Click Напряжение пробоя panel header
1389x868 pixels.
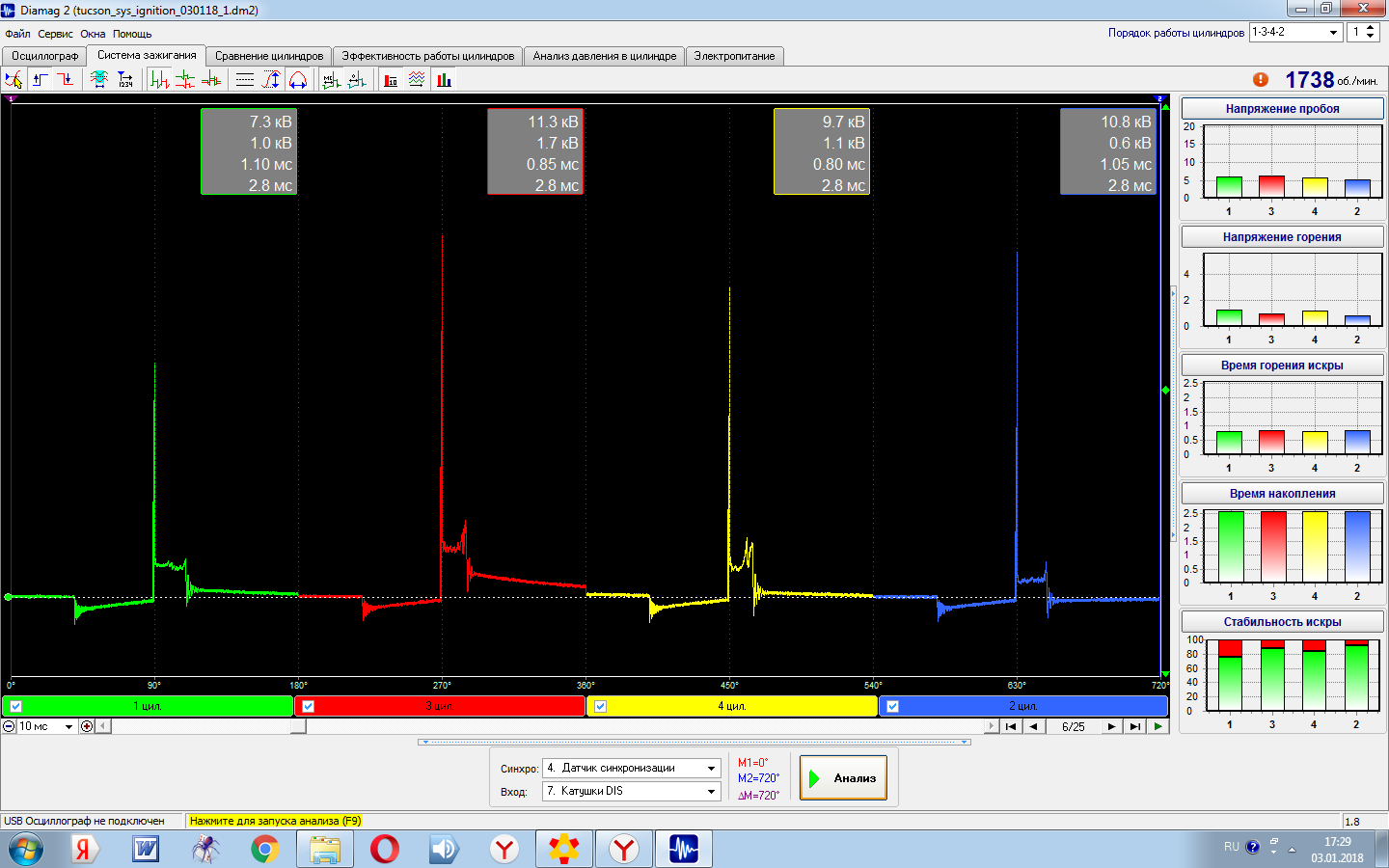[1282, 109]
